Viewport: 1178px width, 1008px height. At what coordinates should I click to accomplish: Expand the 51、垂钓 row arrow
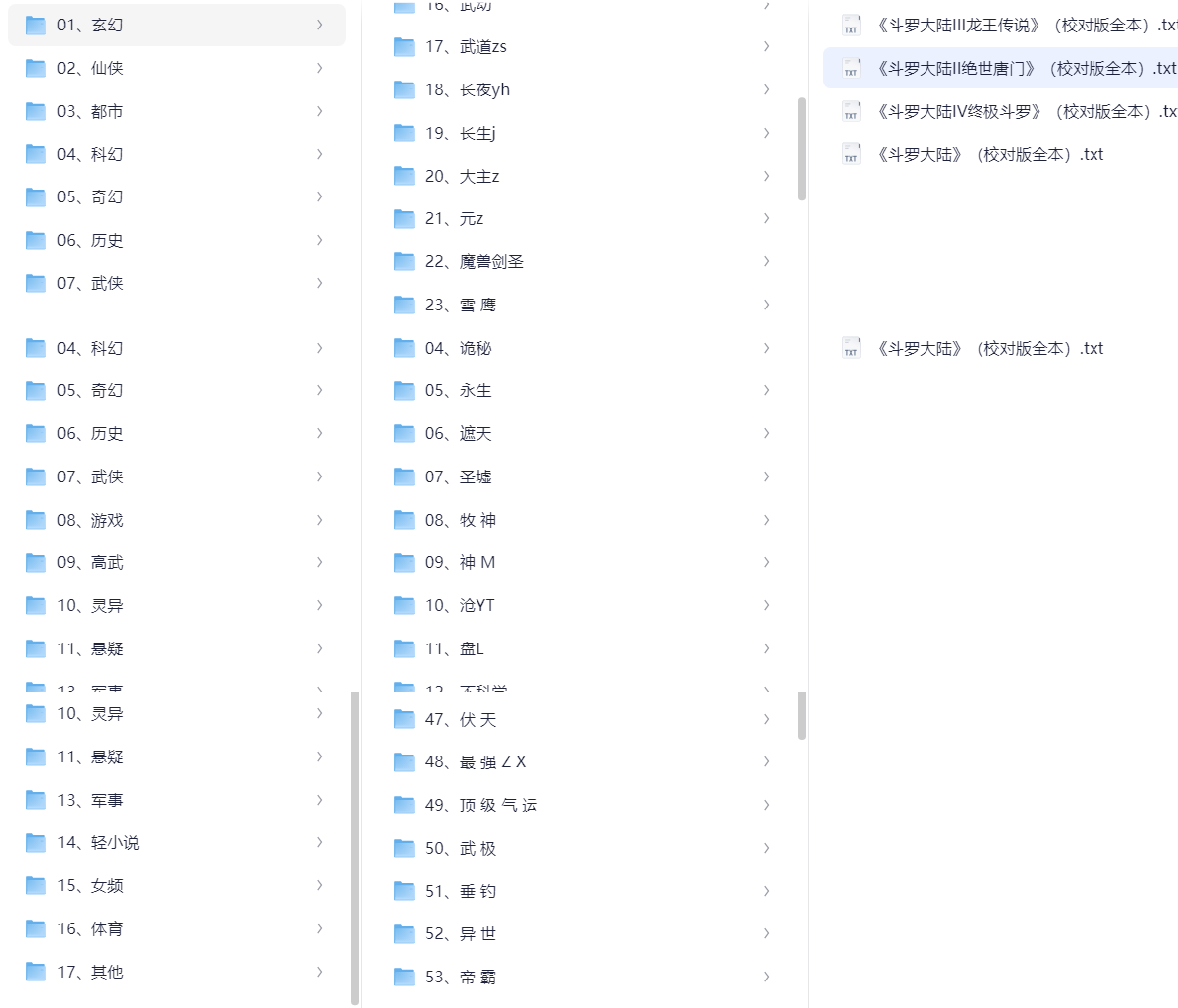[767, 891]
